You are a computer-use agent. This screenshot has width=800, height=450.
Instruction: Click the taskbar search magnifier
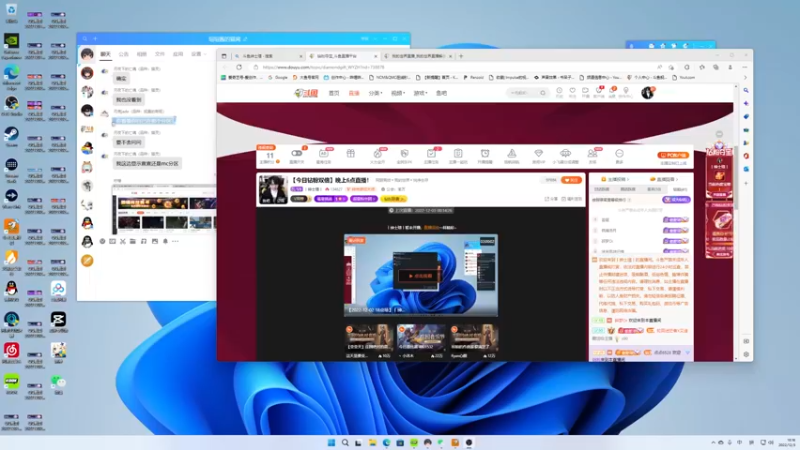pos(345,442)
